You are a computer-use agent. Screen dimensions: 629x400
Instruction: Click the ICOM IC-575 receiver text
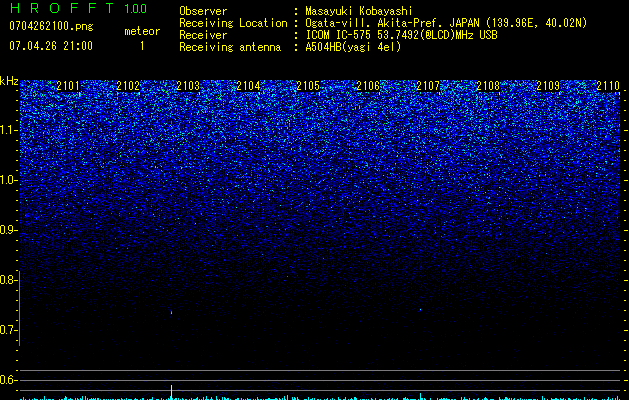click(x=401, y=35)
